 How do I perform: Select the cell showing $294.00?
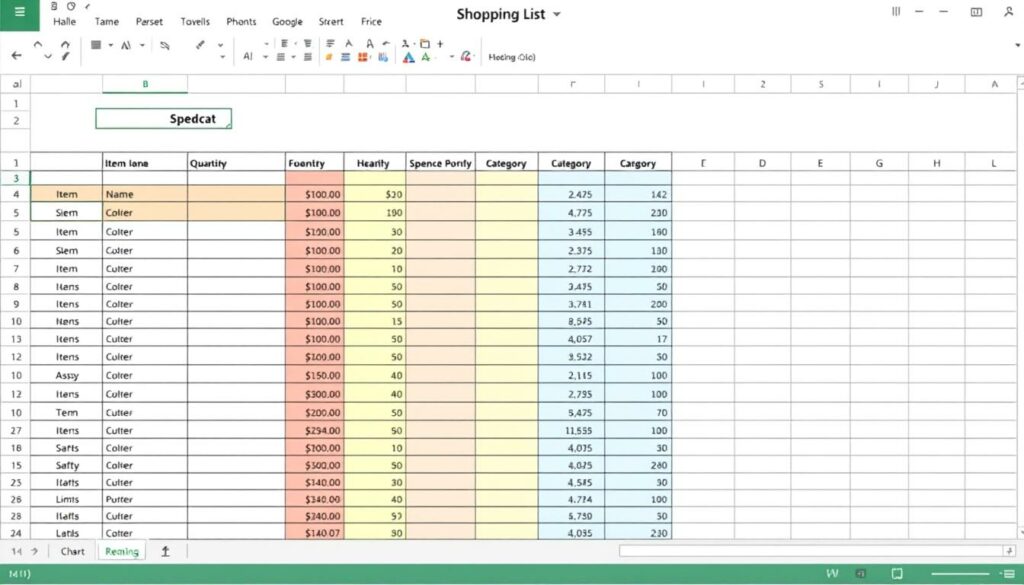click(315, 430)
